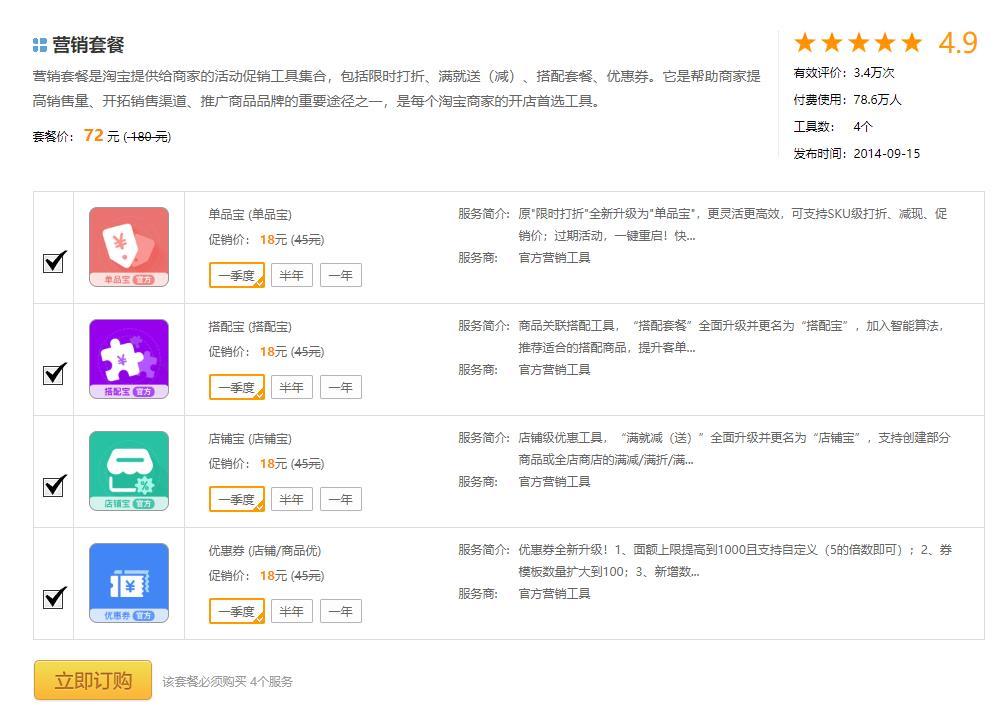Pick 一年 for 优惠券
Screen dimensions: 1002x709
341,611
